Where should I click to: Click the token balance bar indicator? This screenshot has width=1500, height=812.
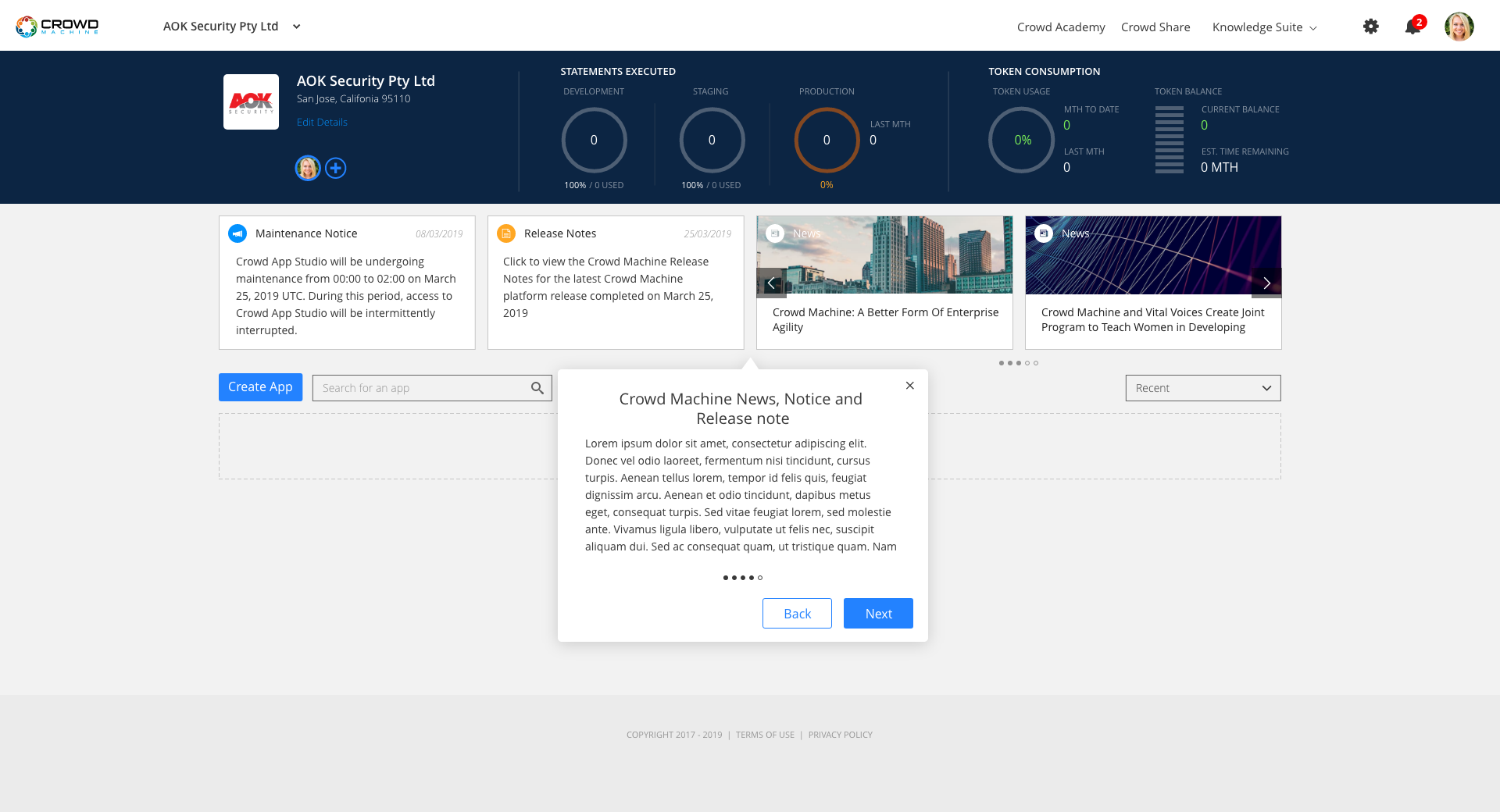tap(1170, 140)
